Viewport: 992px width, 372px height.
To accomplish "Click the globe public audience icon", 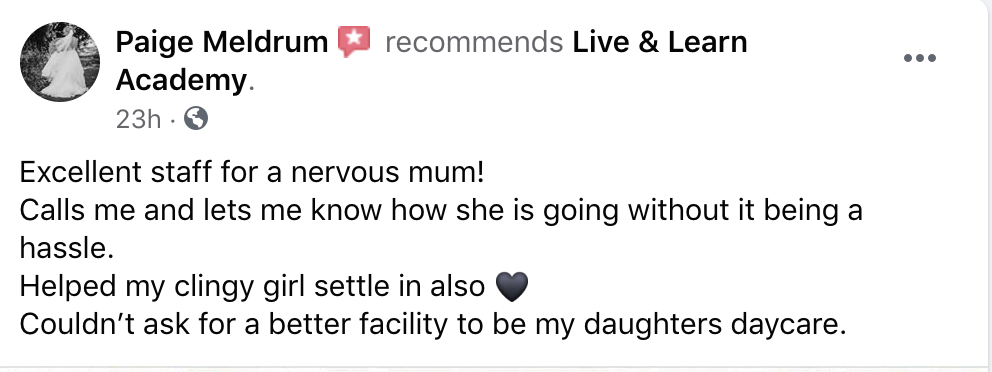I will click(x=195, y=118).
